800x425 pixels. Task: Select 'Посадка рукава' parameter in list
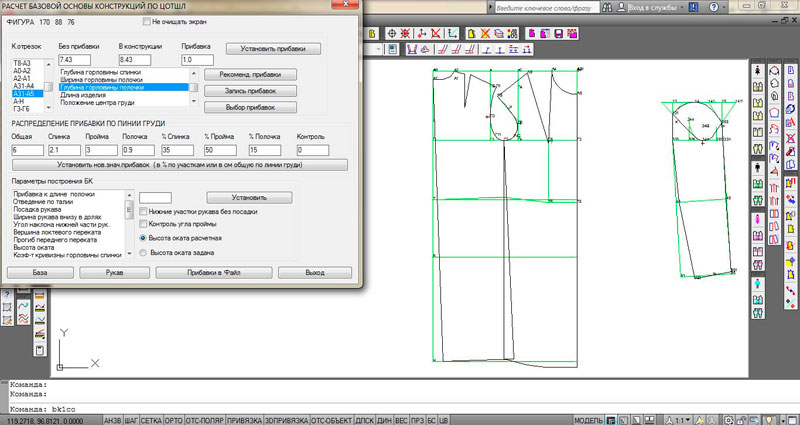tap(68, 209)
